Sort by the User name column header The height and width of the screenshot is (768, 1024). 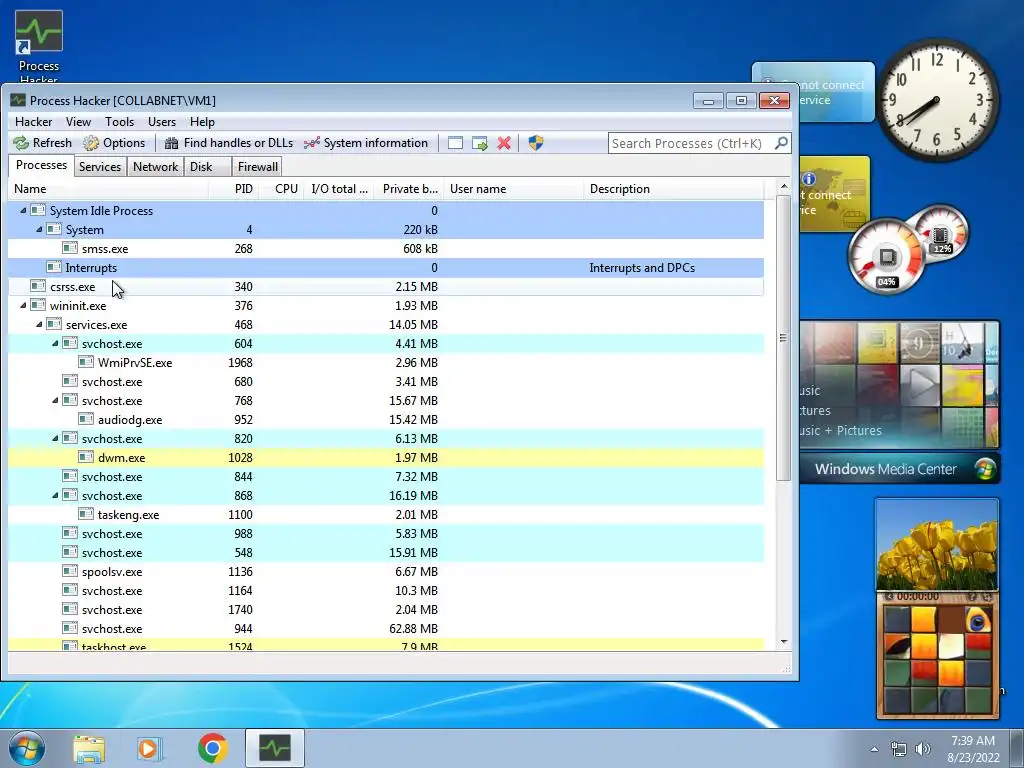point(513,189)
